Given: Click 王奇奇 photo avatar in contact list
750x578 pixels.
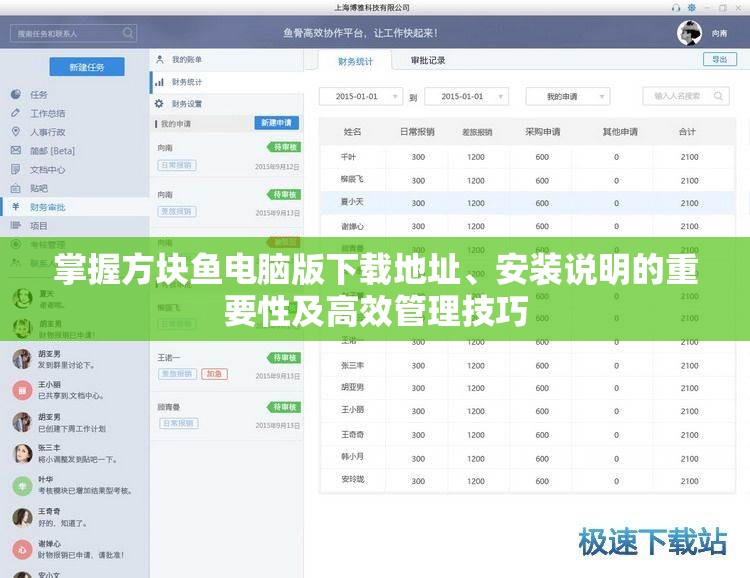Looking at the screenshot, I should click(x=22, y=518).
